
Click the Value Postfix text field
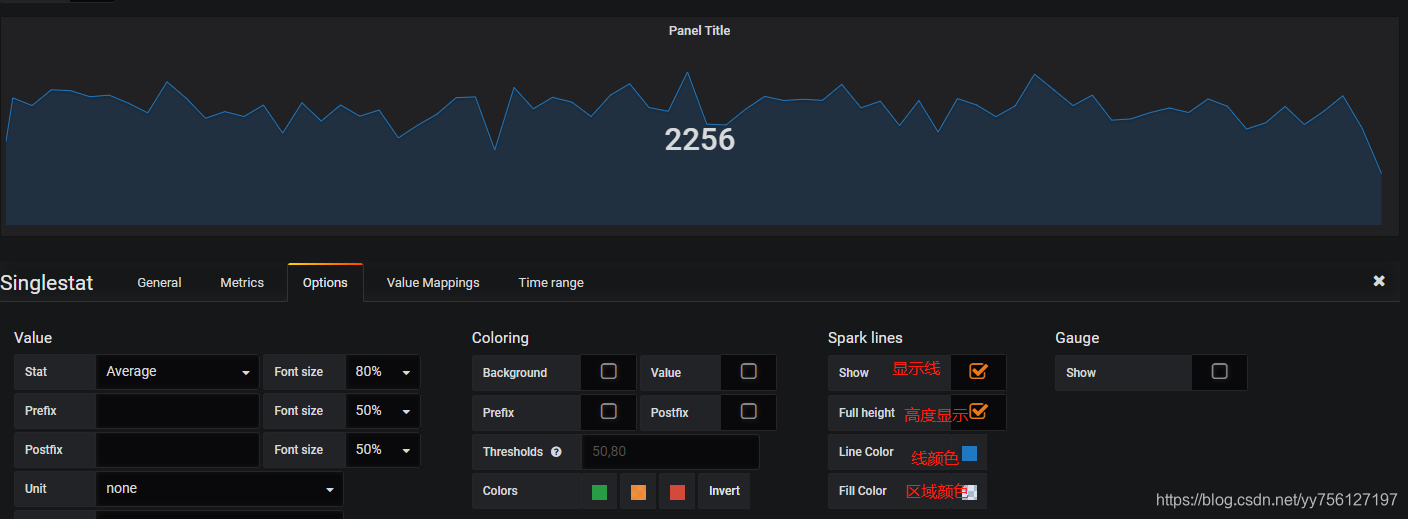coord(177,450)
